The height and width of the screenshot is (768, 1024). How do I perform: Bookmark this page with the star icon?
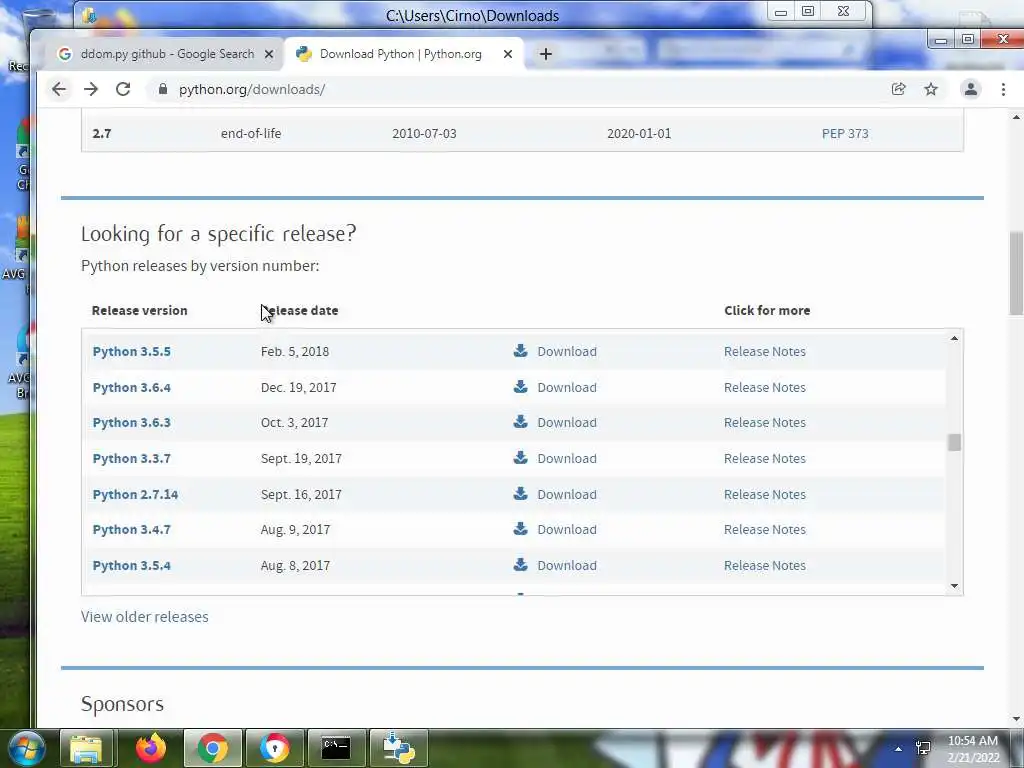(x=931, y=89)
